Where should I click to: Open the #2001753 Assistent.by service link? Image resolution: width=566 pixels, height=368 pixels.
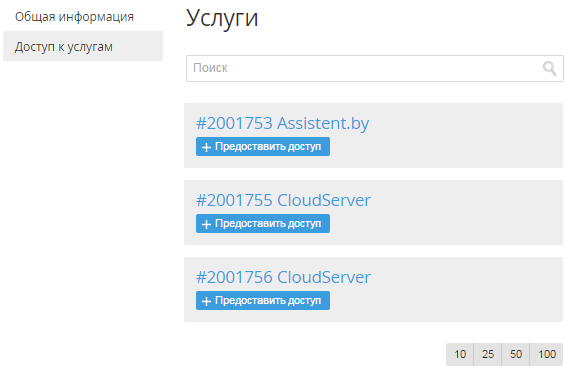(283, 123)
